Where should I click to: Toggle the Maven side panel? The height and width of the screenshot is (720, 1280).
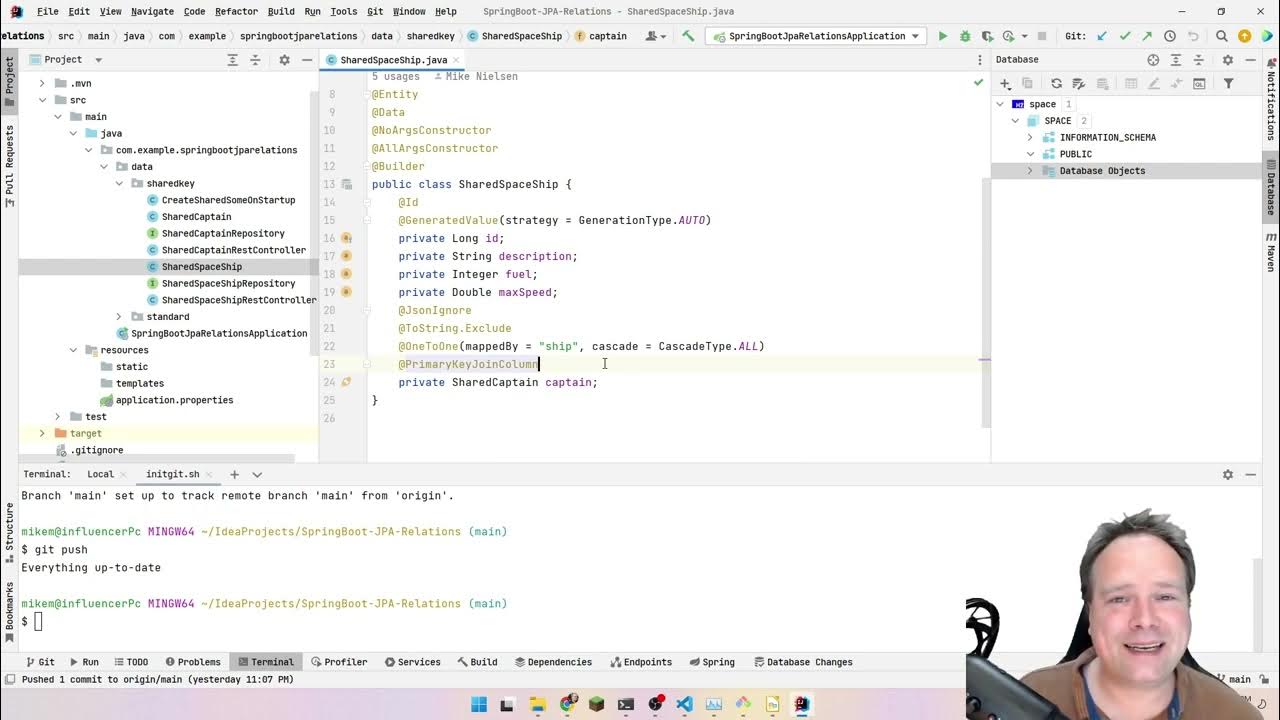coord(1271,252)
